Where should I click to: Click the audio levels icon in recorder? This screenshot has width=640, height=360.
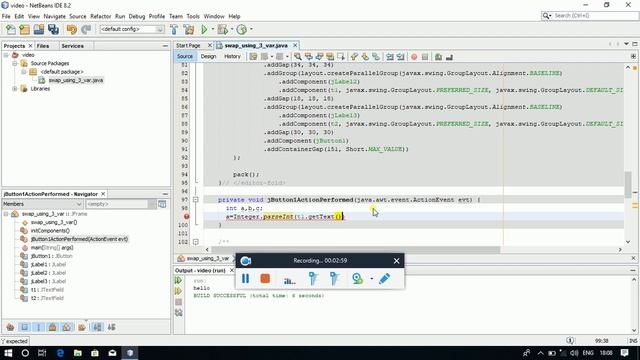pos(289,280)
